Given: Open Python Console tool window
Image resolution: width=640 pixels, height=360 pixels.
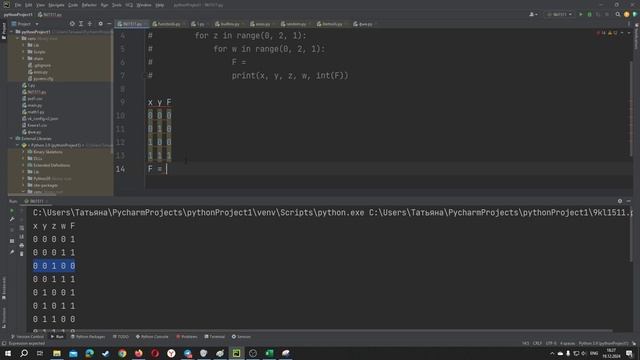Looking at the screenshot, I should [x=152, y=337].
